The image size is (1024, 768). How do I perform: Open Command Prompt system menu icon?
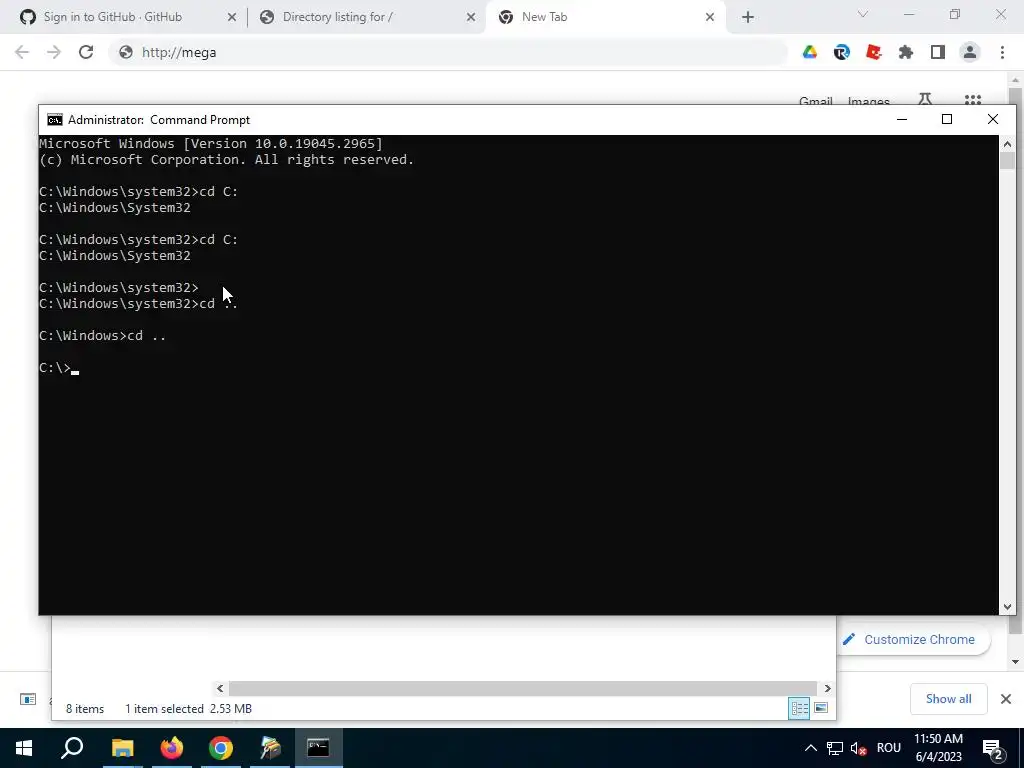tap(55, 120)
